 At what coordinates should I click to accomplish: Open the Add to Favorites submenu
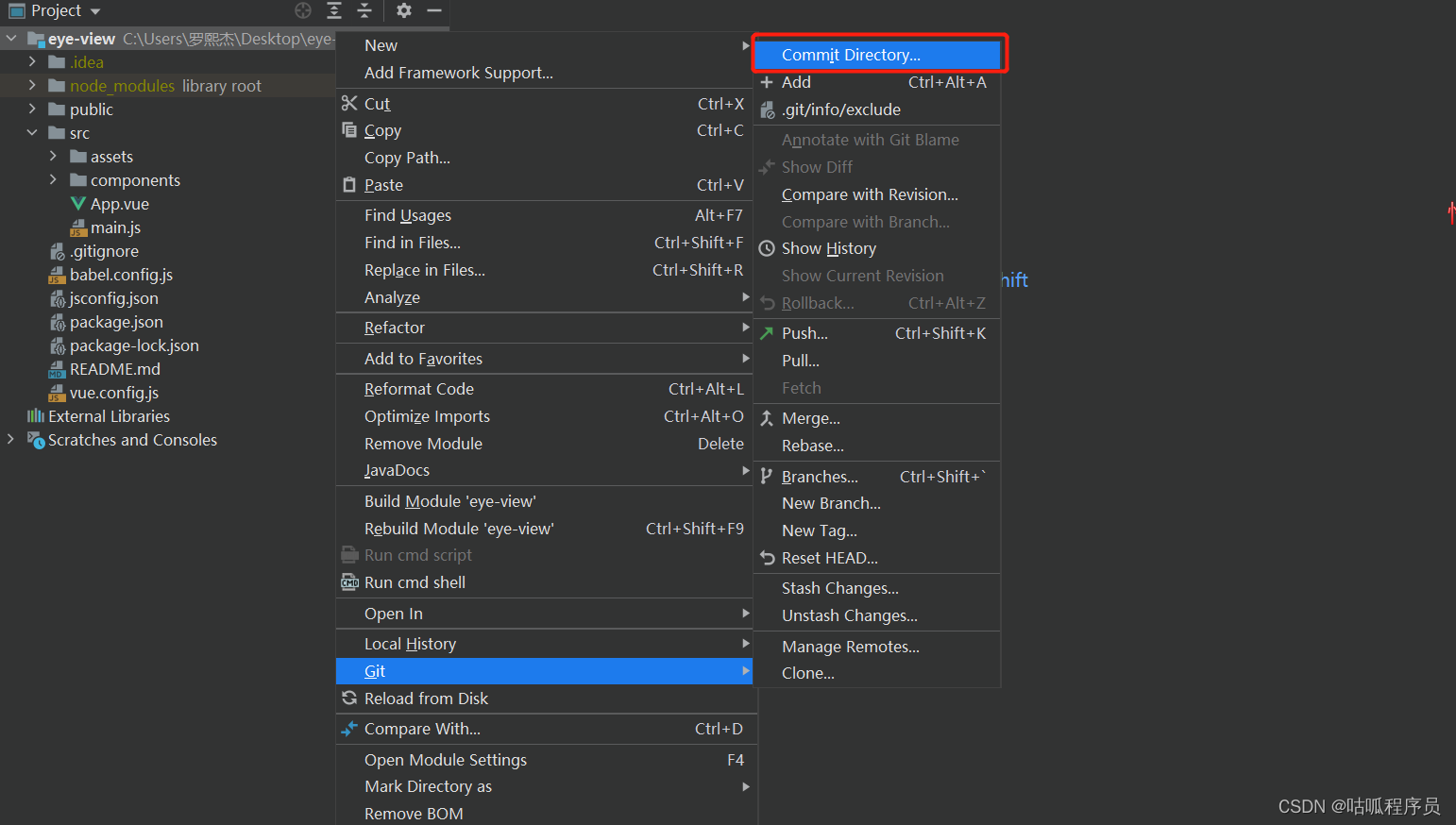[x=544, y=359]
